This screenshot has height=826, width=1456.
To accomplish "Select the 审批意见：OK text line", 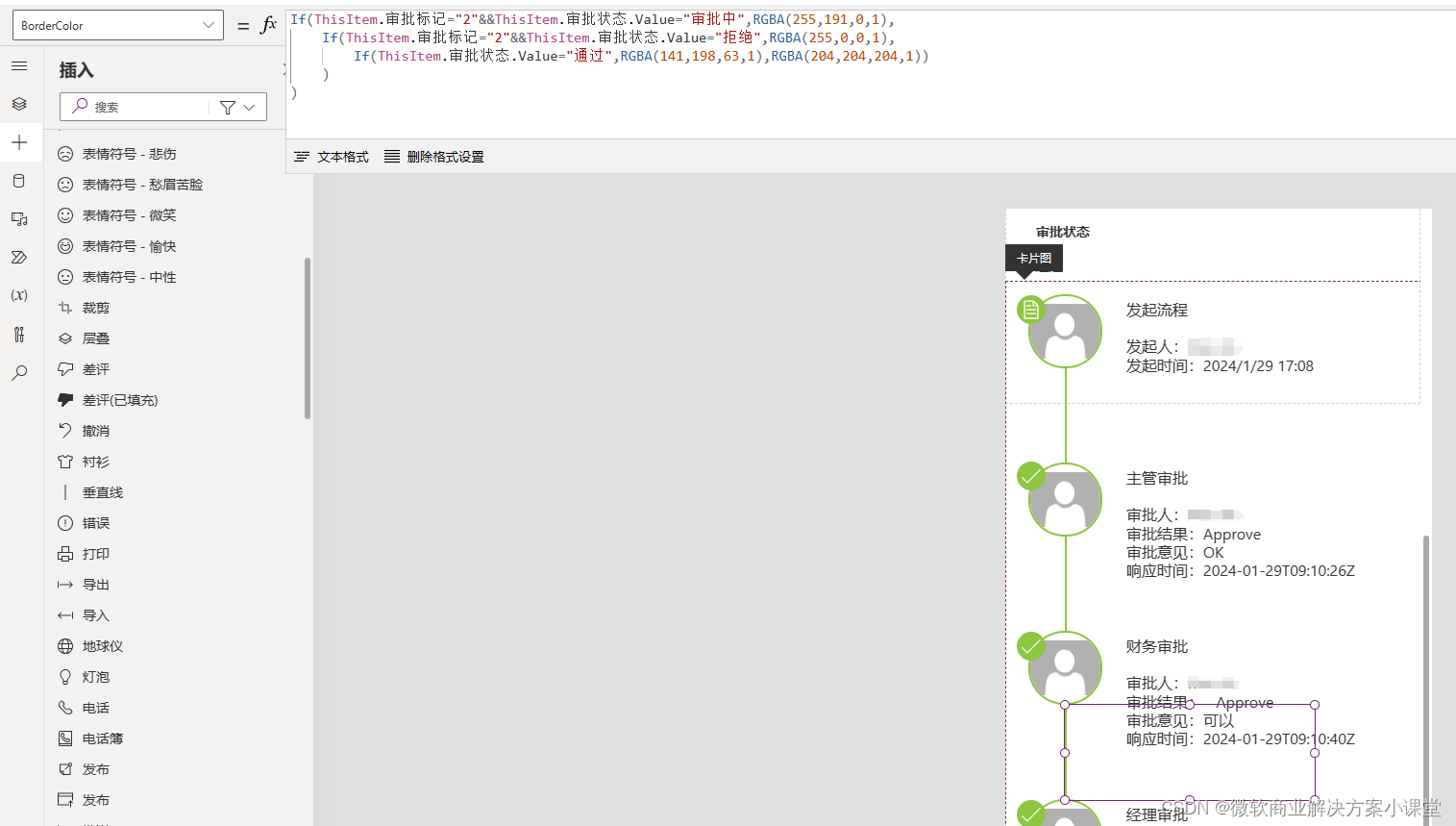I will pos(1175,553).
